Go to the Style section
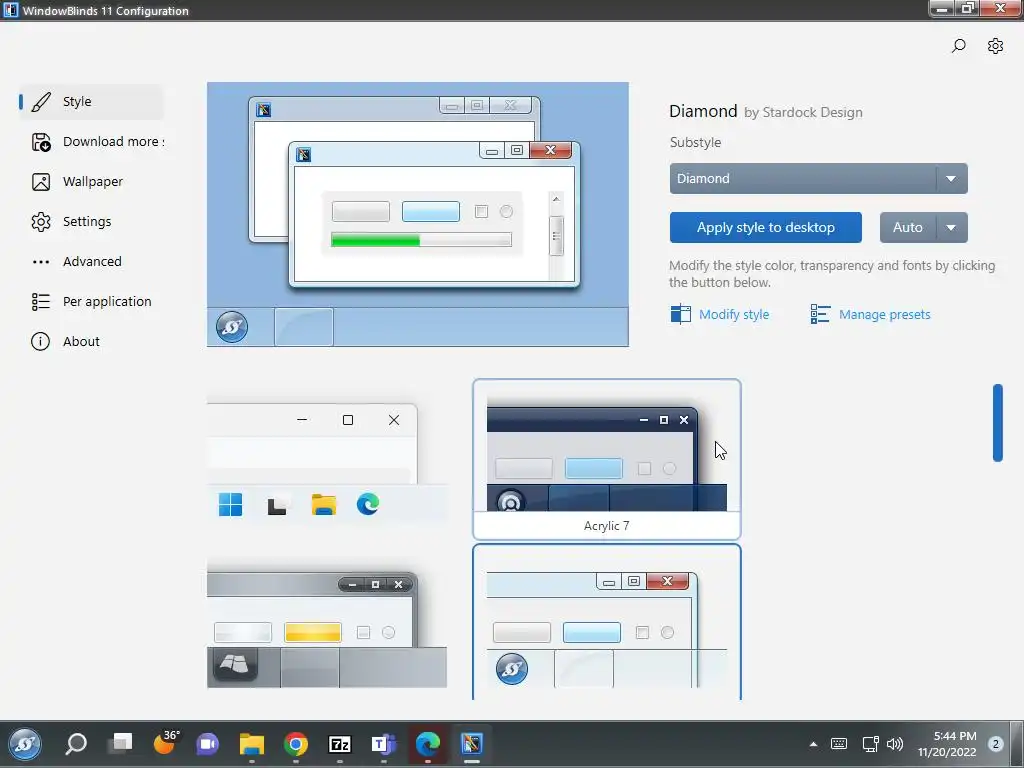This screenshot has height=768, width=1024. (91, 102)
